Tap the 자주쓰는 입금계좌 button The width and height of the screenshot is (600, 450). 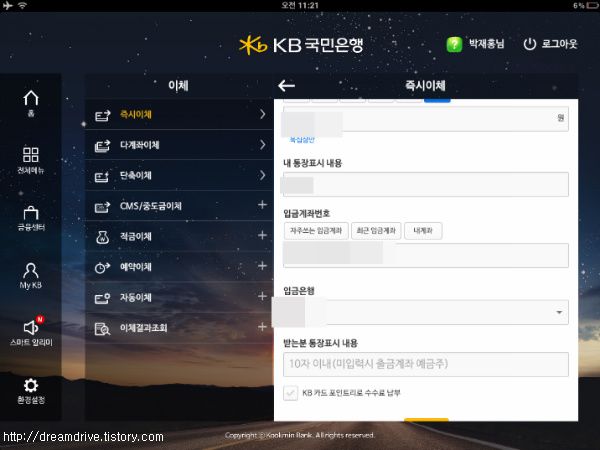[316, 231]
